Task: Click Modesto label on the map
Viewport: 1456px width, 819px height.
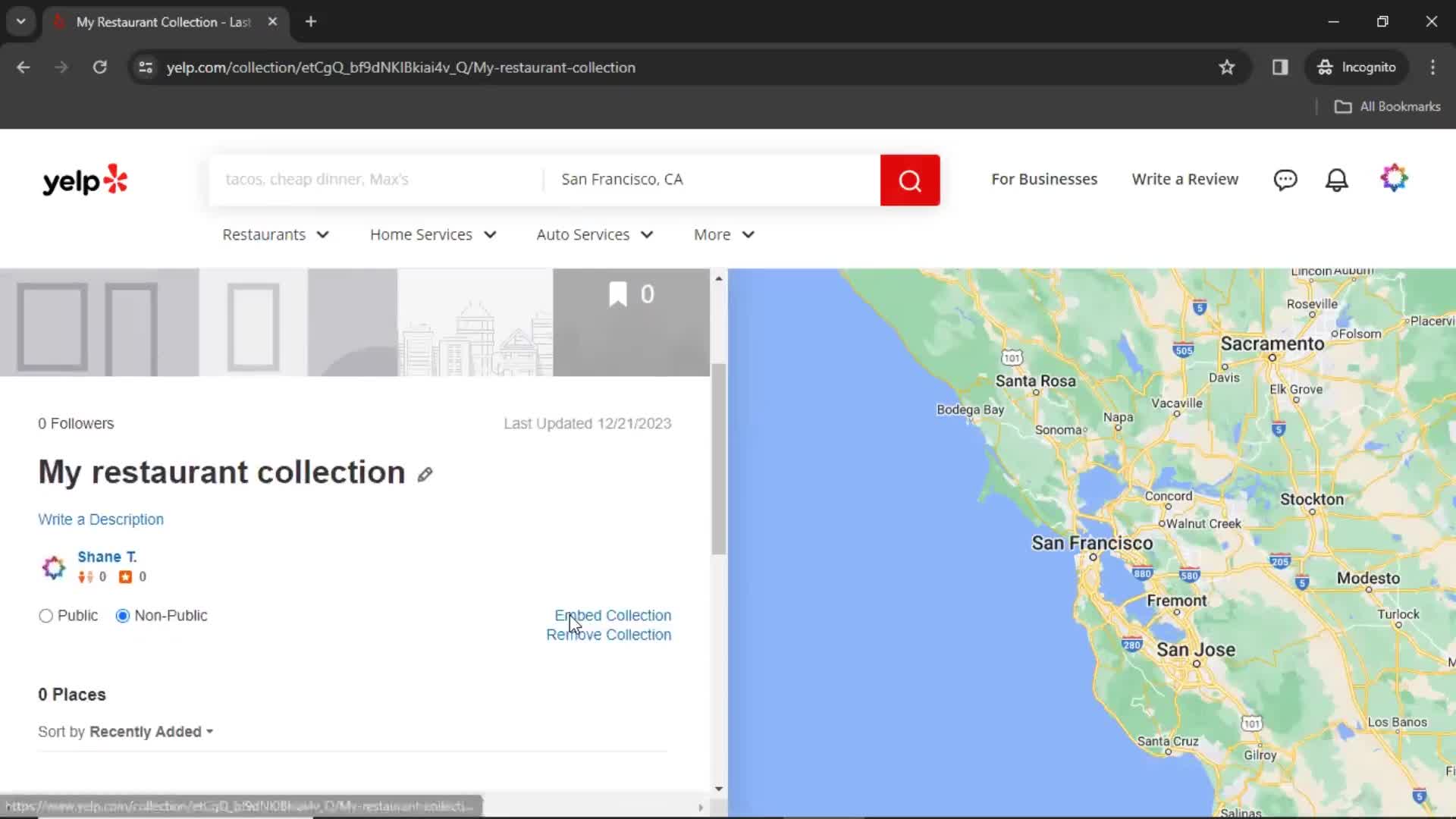Action: (x=1368, y=578)
